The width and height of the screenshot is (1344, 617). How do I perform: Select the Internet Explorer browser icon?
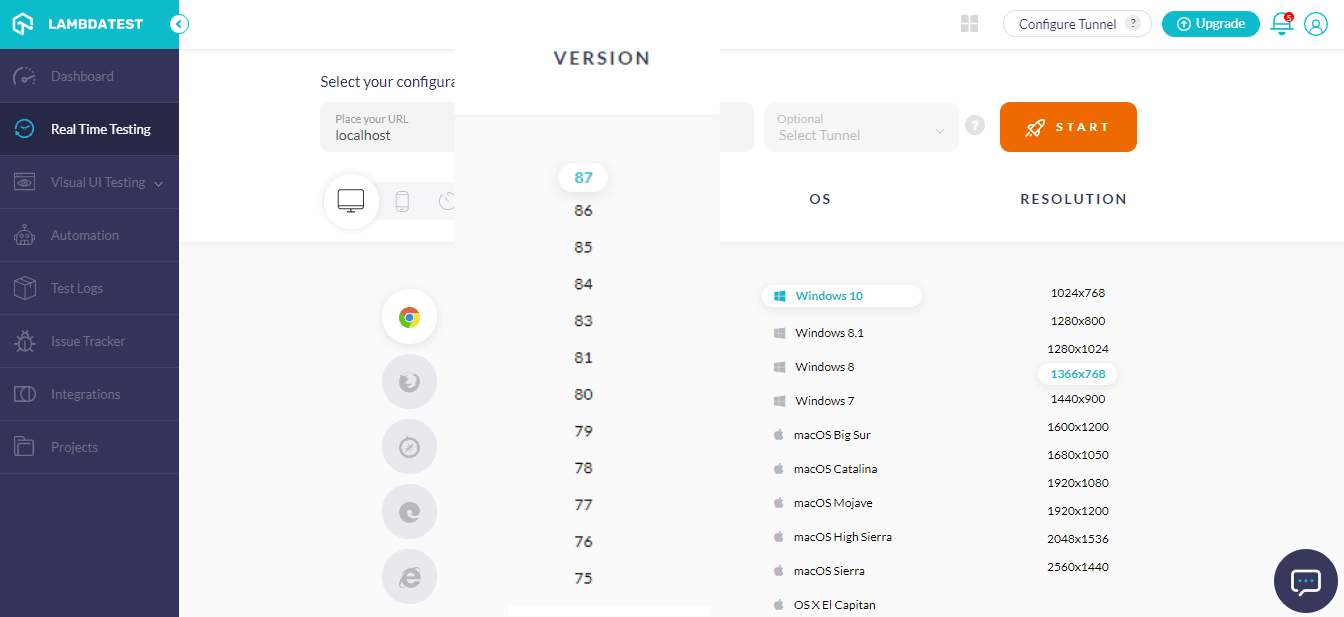409,577
